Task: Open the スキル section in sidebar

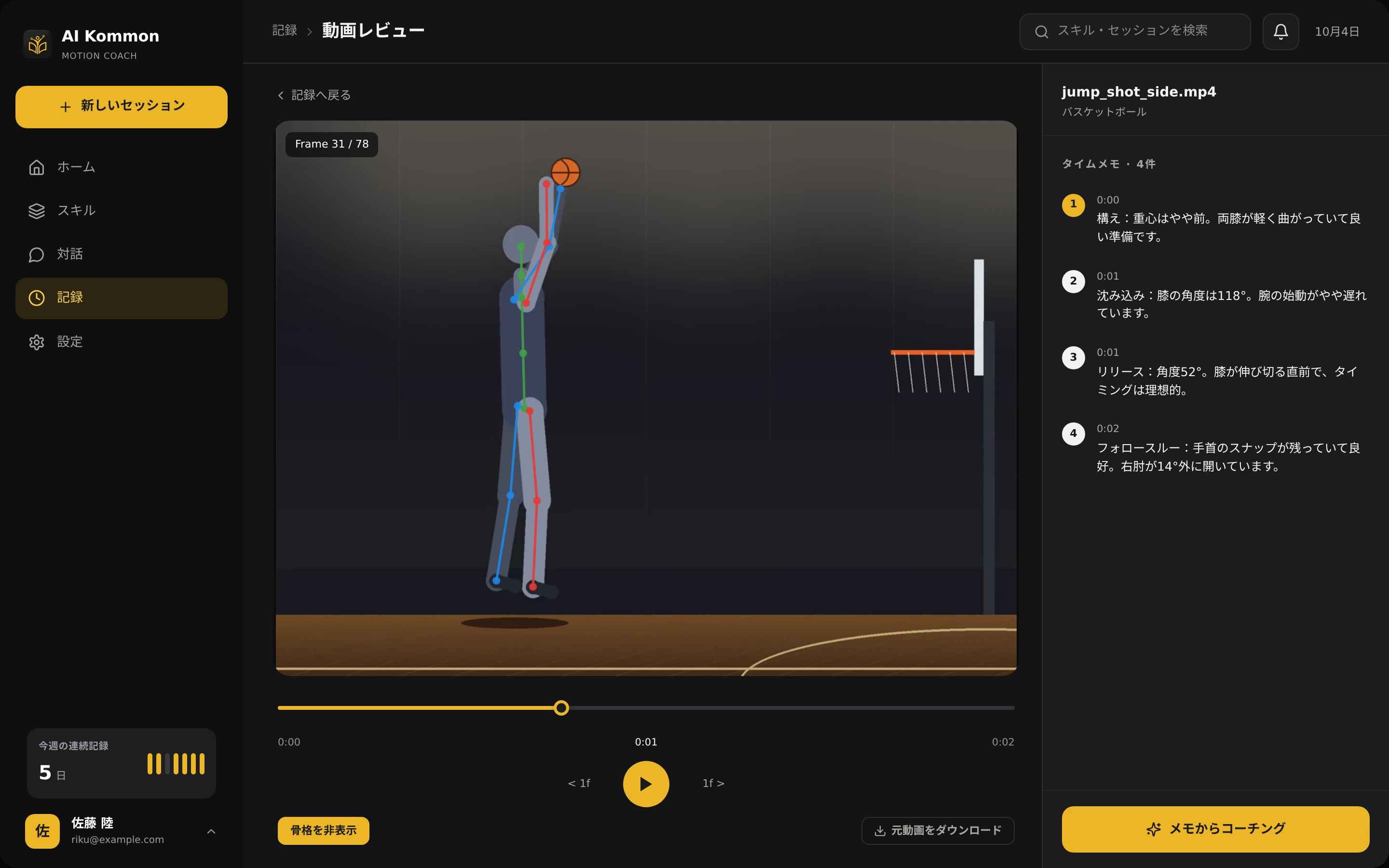Action: click(x=121, y=211)
